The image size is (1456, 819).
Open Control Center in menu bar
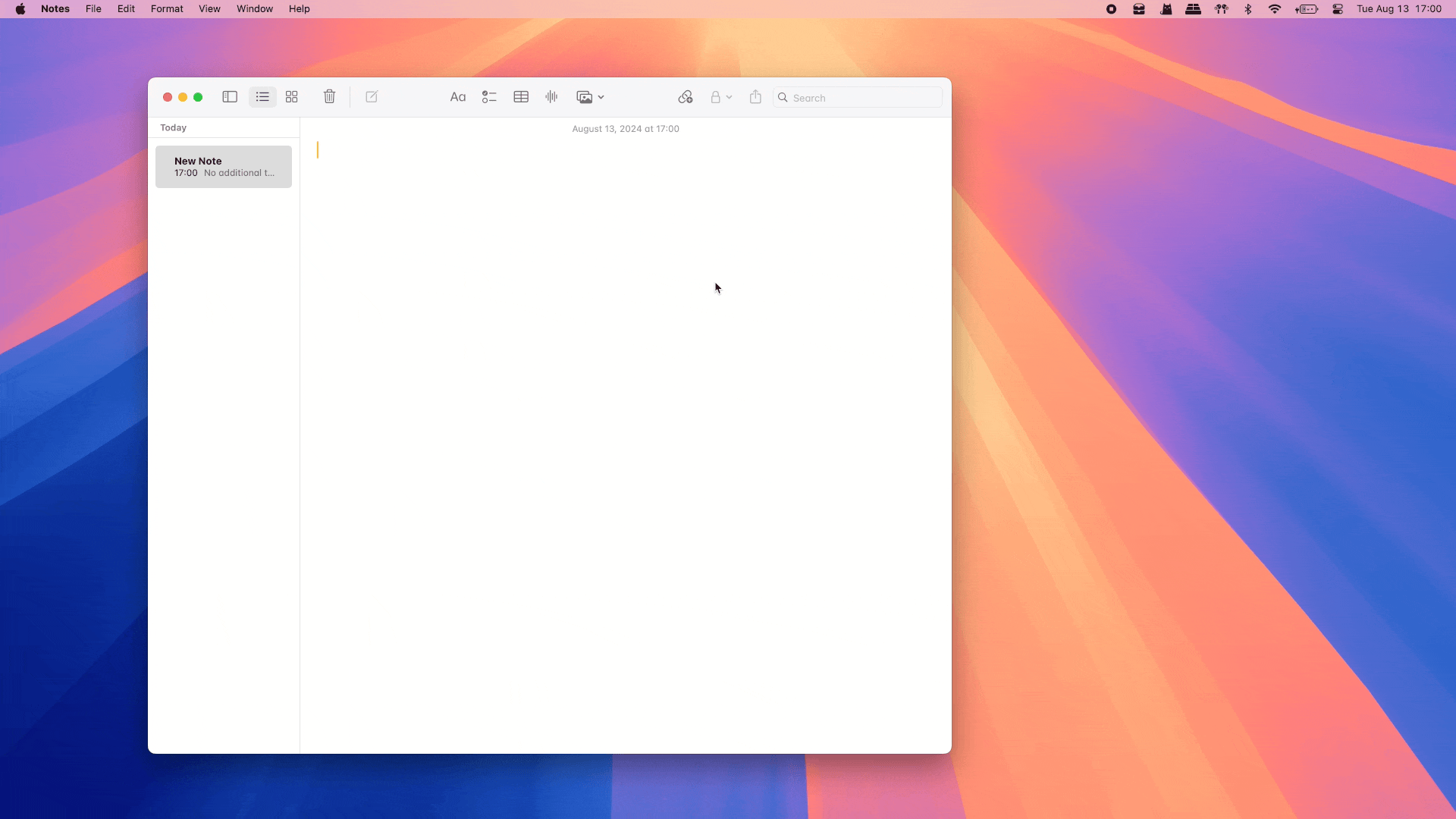pos(1338,9)
